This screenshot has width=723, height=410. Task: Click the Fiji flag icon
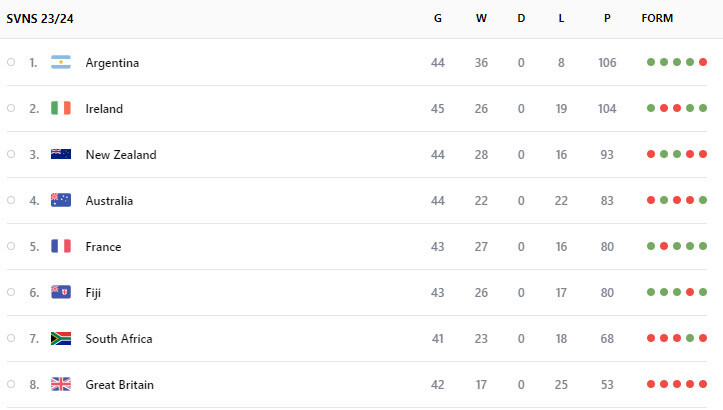point(61,292)
